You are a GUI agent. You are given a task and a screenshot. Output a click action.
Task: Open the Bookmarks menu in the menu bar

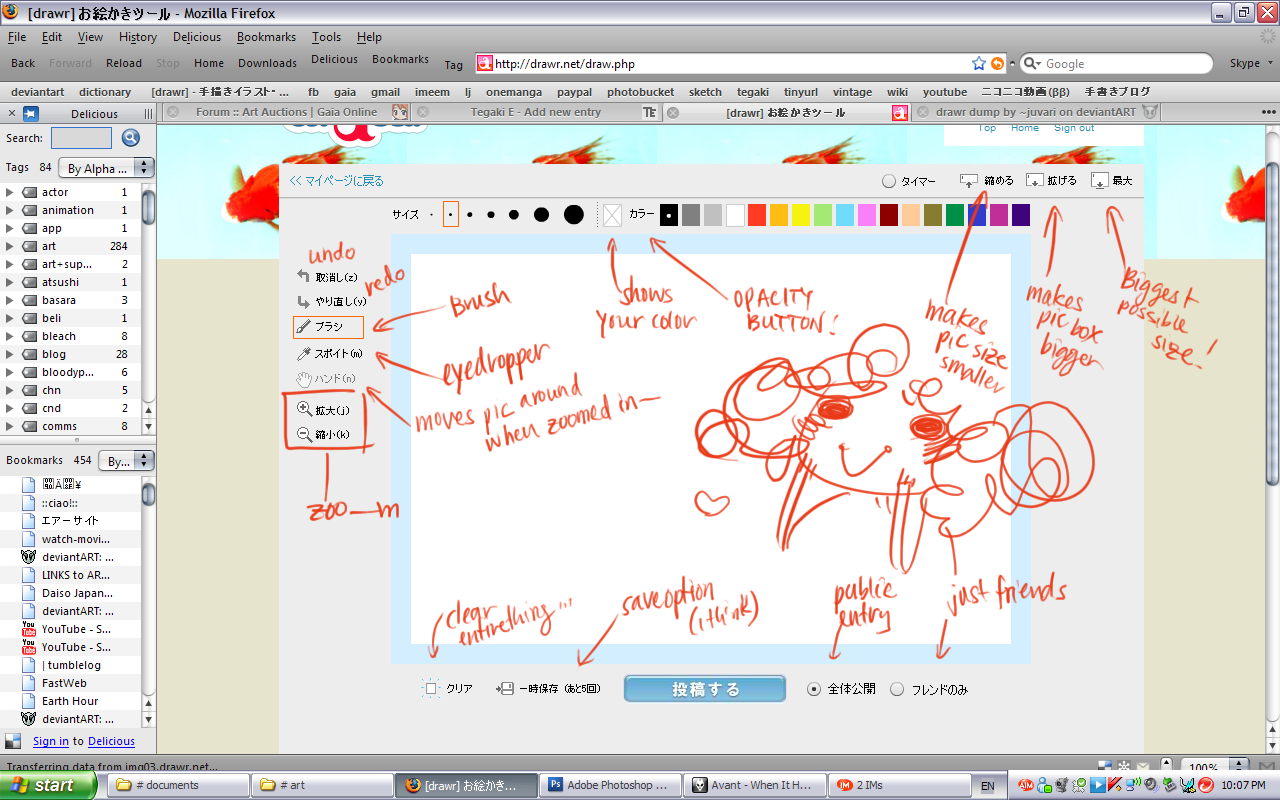[x=266, y=37]
